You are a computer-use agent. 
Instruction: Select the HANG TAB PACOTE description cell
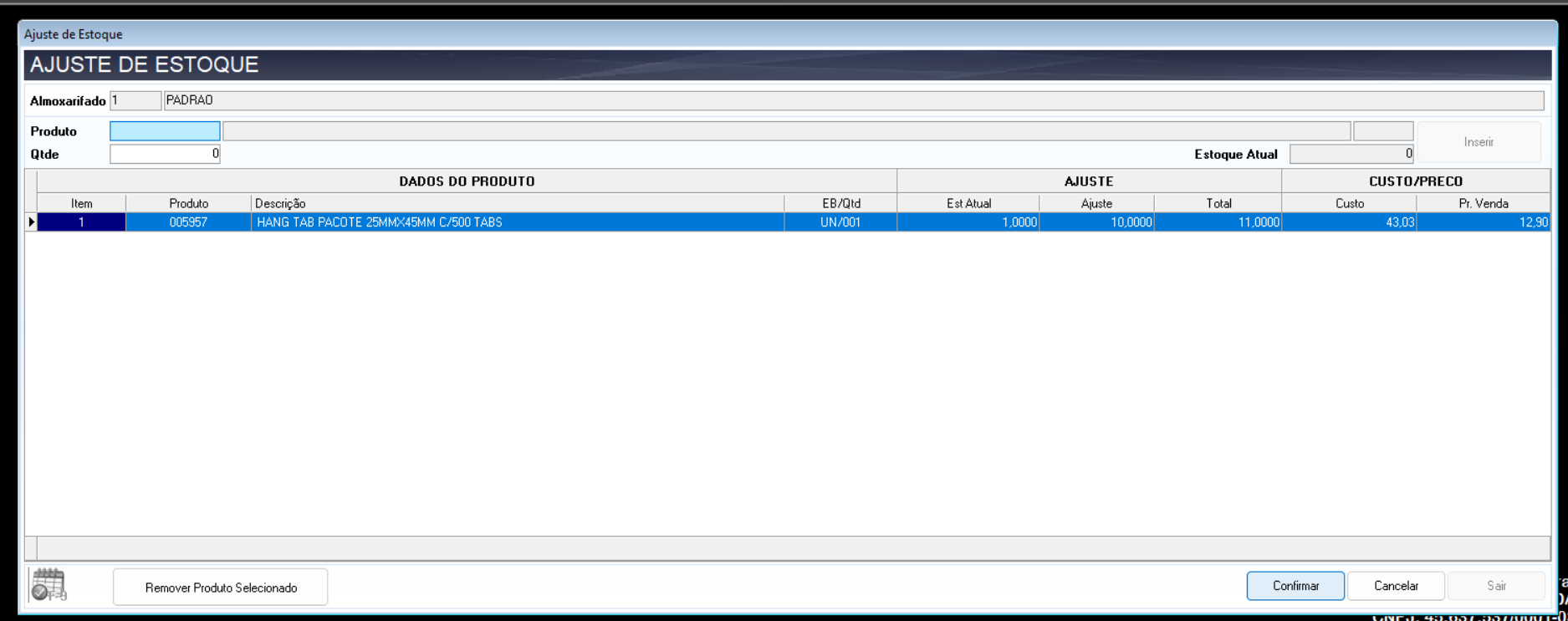pyautogui.click(x=517, y=222)
